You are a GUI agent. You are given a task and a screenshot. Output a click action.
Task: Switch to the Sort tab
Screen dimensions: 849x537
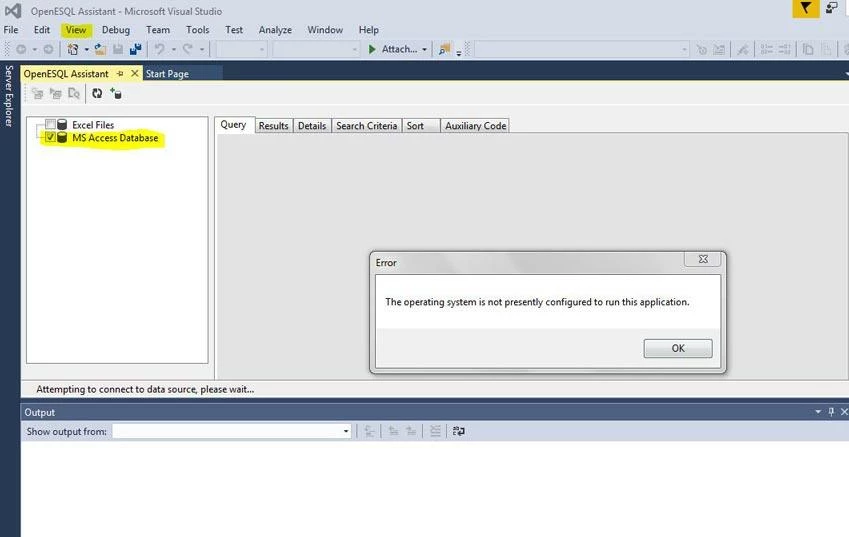[421, 126]
